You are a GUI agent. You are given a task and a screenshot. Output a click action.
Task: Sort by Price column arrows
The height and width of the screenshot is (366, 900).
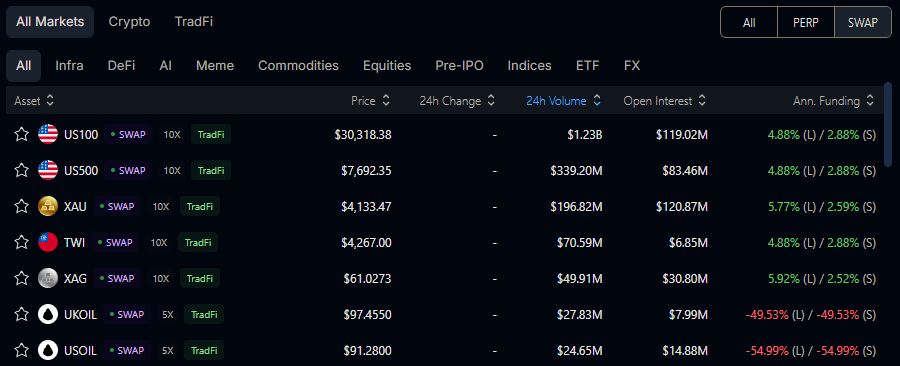coord(386,100)
